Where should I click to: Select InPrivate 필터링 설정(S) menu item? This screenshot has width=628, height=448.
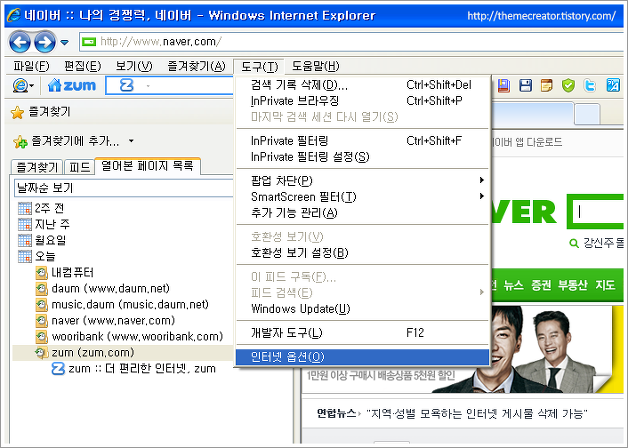coord(362,157)
